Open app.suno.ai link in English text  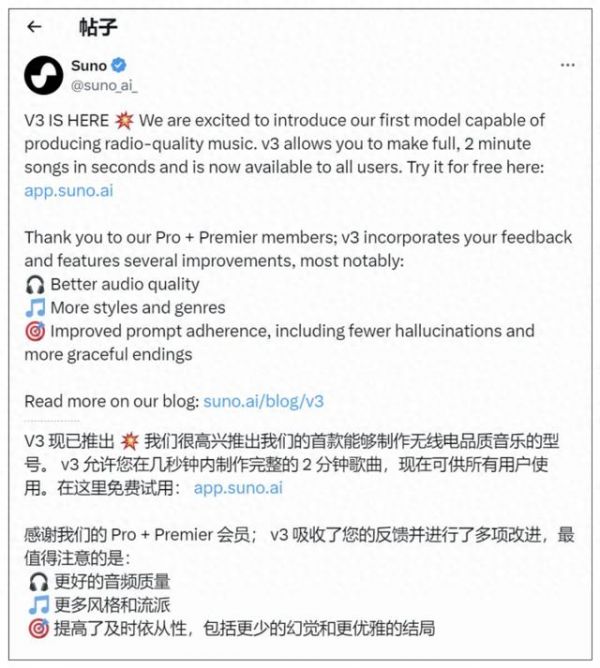coord(69,190)
